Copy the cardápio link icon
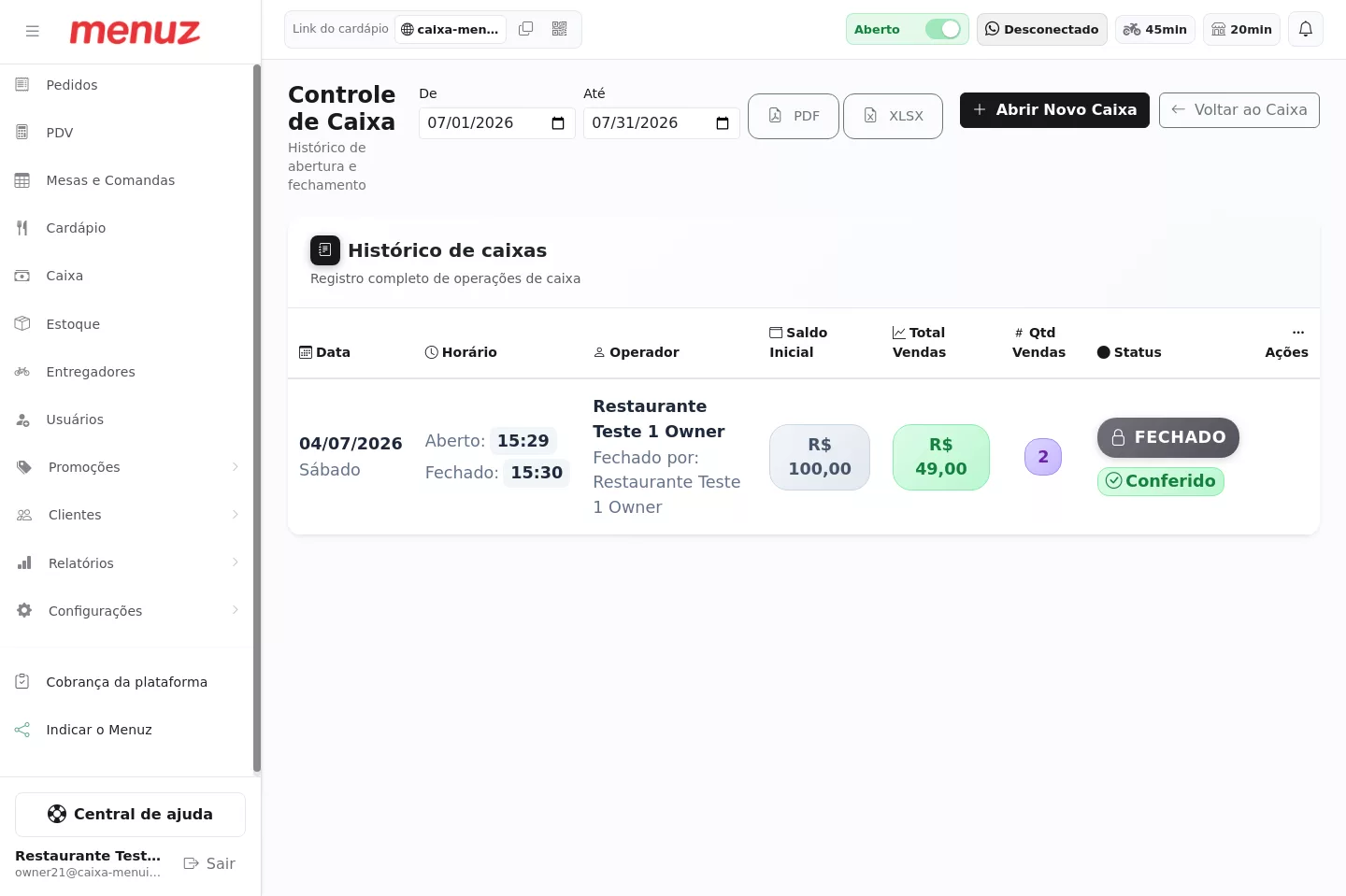Screen dimensions: 1346x896 pyautogui.click(x=526, y=29)
